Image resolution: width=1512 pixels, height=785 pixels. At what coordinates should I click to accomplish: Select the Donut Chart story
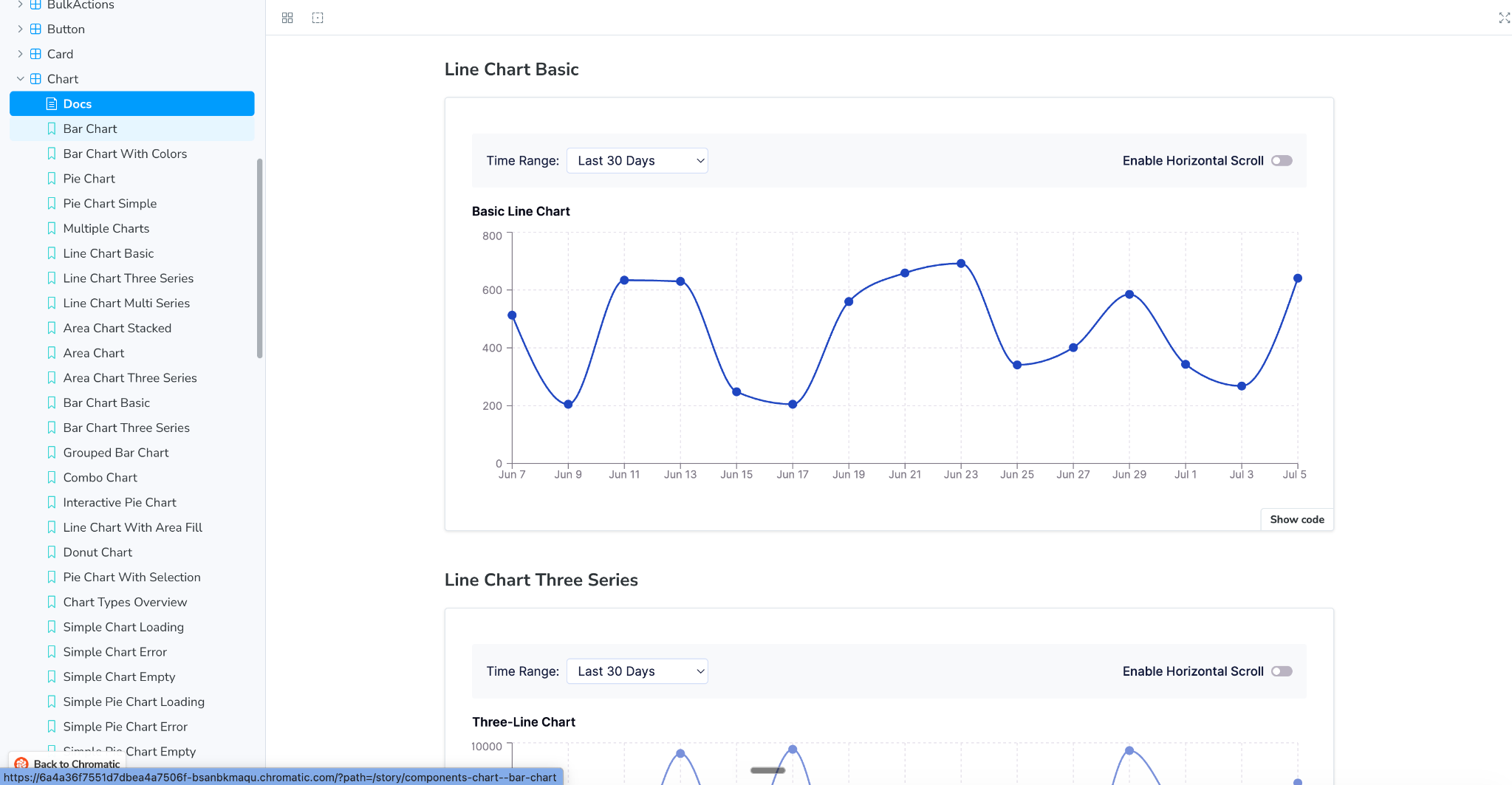click(98, 552)
